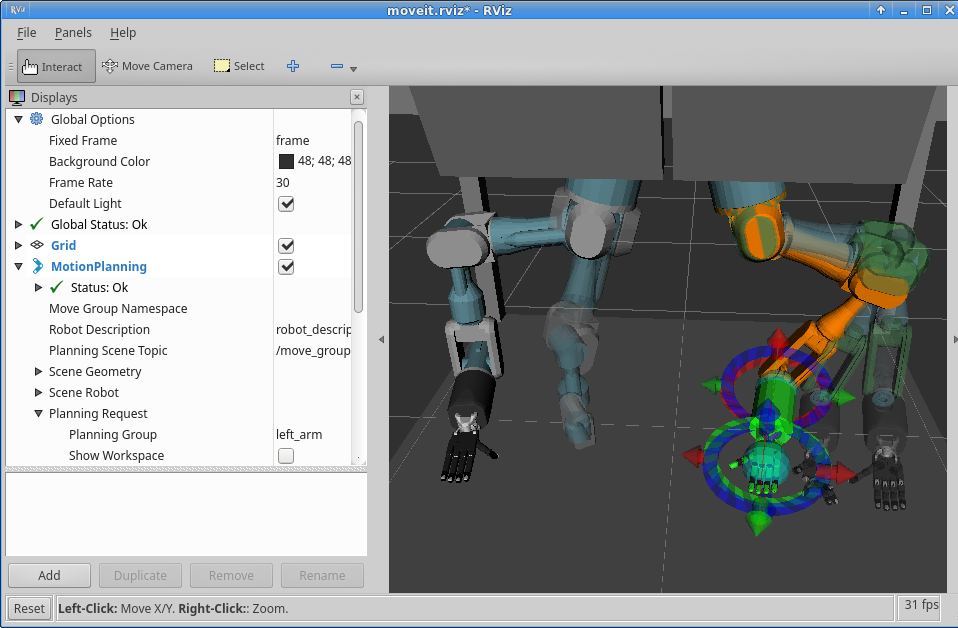Select the MotionPlanning display label
The image size is (958, 628).
click(99, 266)
